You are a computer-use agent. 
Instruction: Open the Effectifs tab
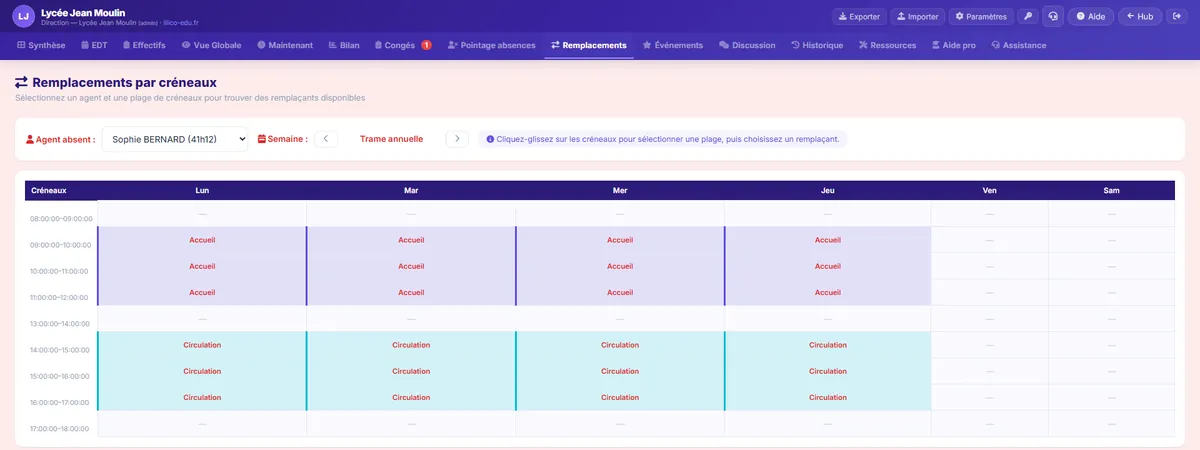tap(144, 45)
